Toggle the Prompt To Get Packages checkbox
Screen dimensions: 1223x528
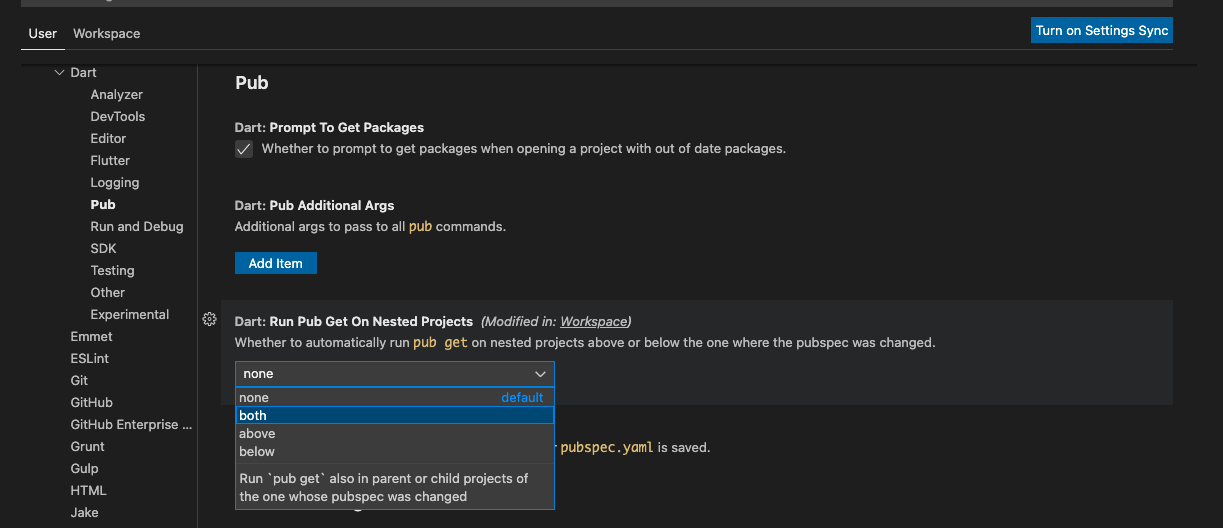(244, 149)
